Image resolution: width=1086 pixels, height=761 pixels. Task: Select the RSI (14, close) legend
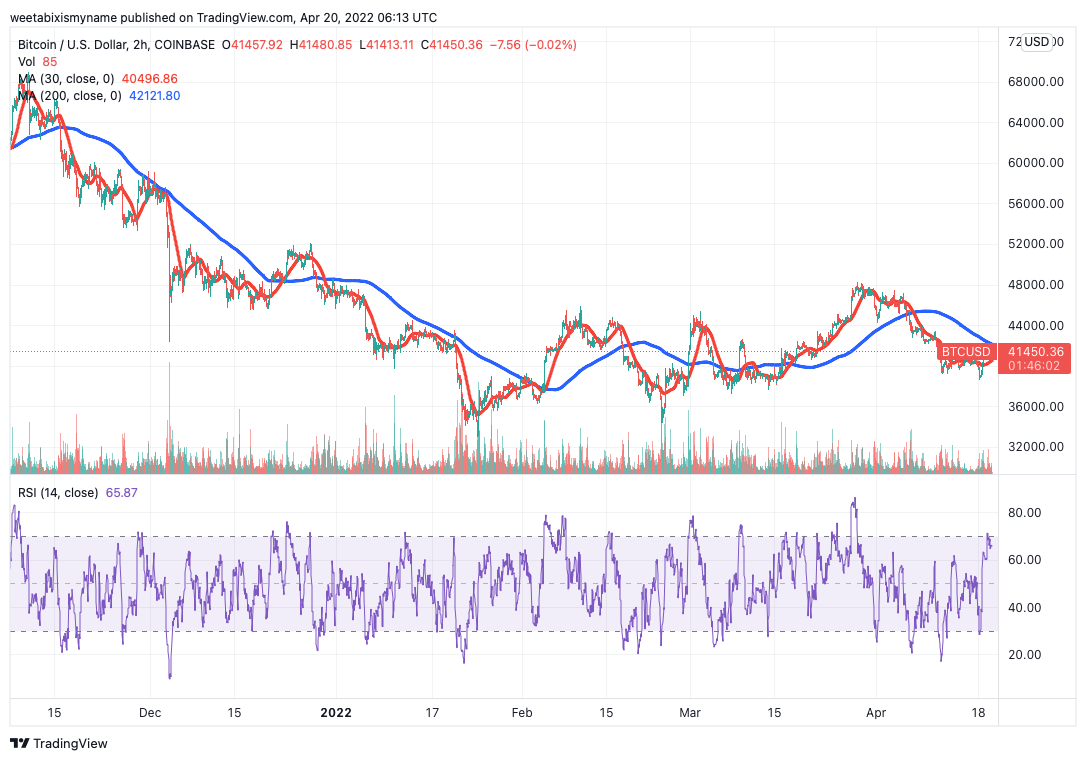pos(58,493)
